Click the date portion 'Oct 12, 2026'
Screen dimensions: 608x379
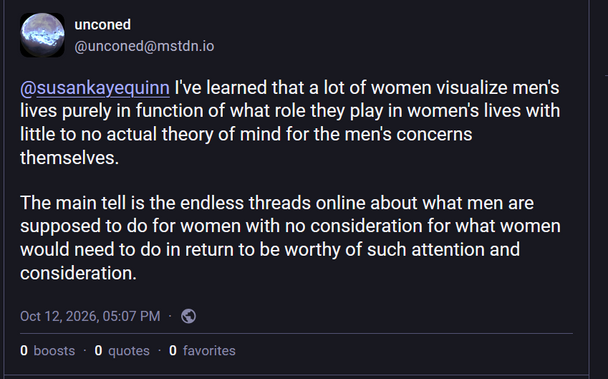pos(59,316)
